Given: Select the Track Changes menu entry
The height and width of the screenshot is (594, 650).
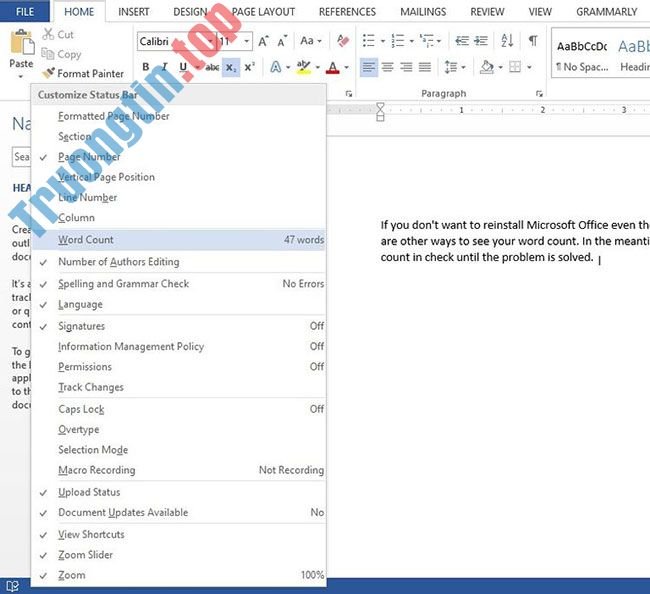Looking at the screenshot, I should point(91,387).
